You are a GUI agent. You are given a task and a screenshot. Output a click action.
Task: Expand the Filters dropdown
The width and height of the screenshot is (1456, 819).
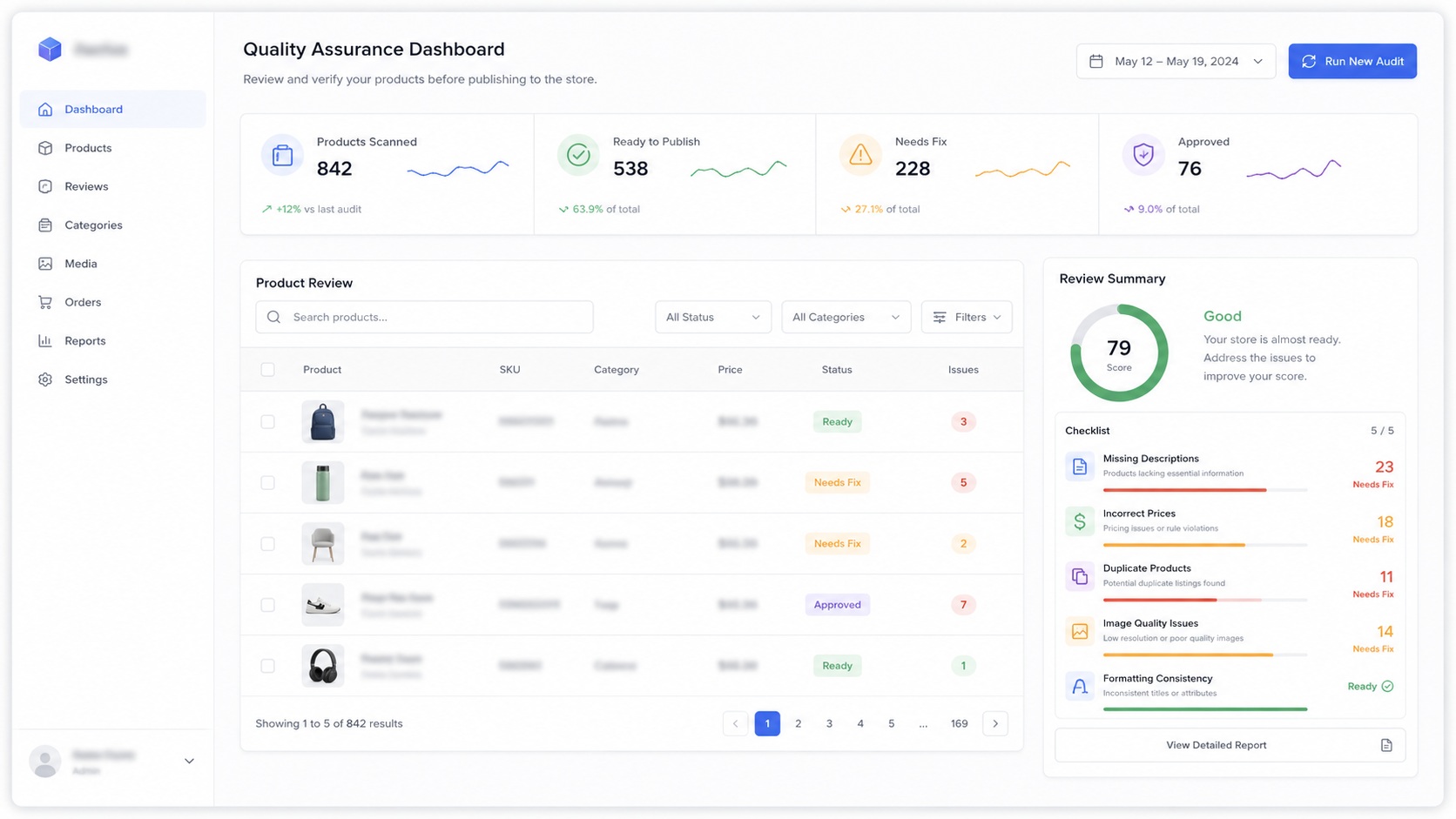(x=967, y=317)
